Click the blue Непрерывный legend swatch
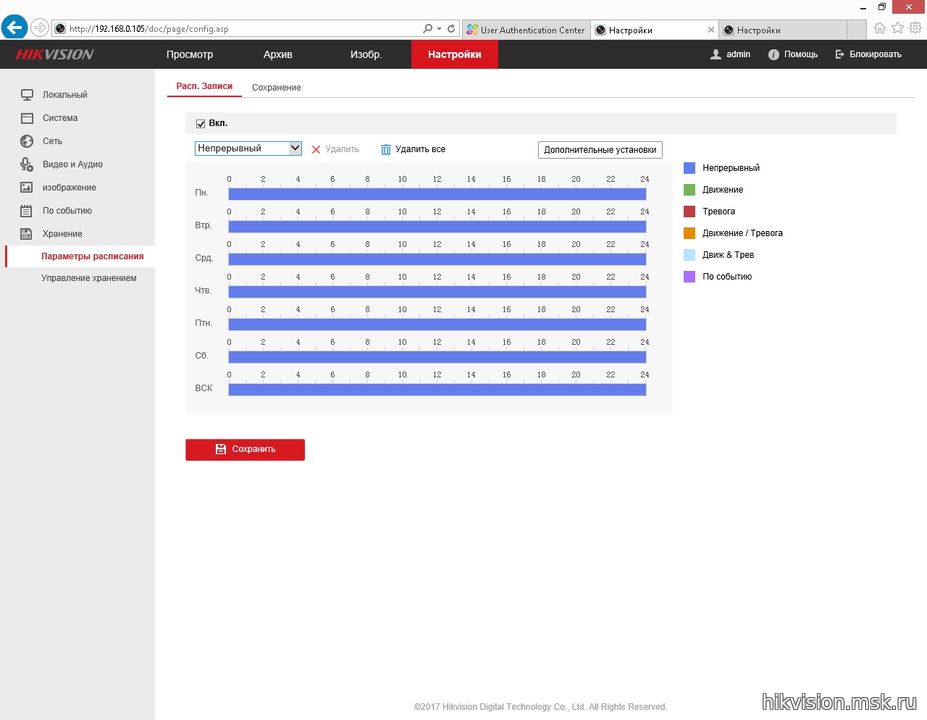The image size is (927, 720). 689,168
